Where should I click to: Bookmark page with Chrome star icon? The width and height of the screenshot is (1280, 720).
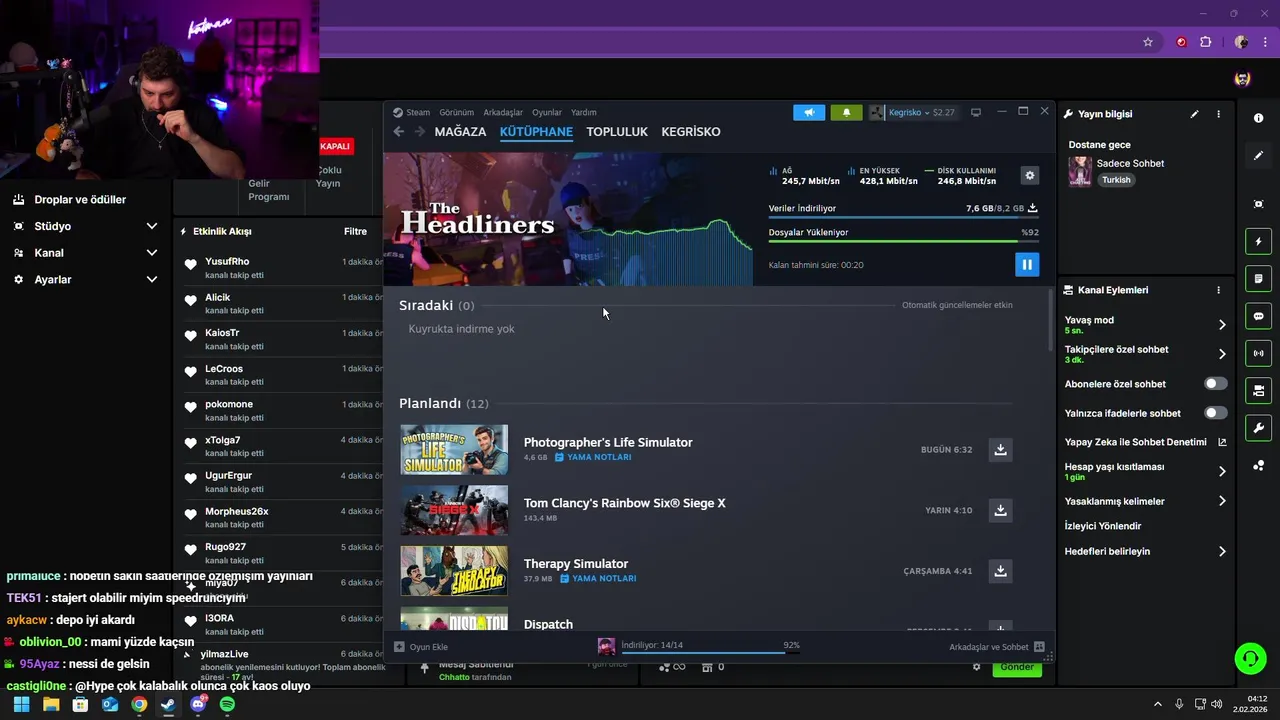point(1148,42)
